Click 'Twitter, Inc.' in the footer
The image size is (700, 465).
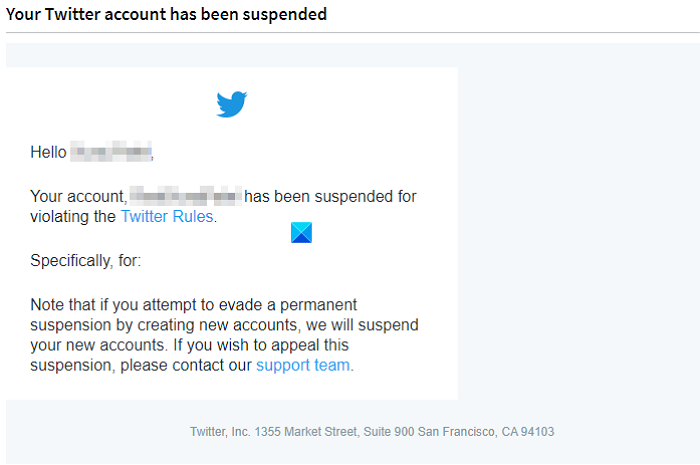(220, 432)
